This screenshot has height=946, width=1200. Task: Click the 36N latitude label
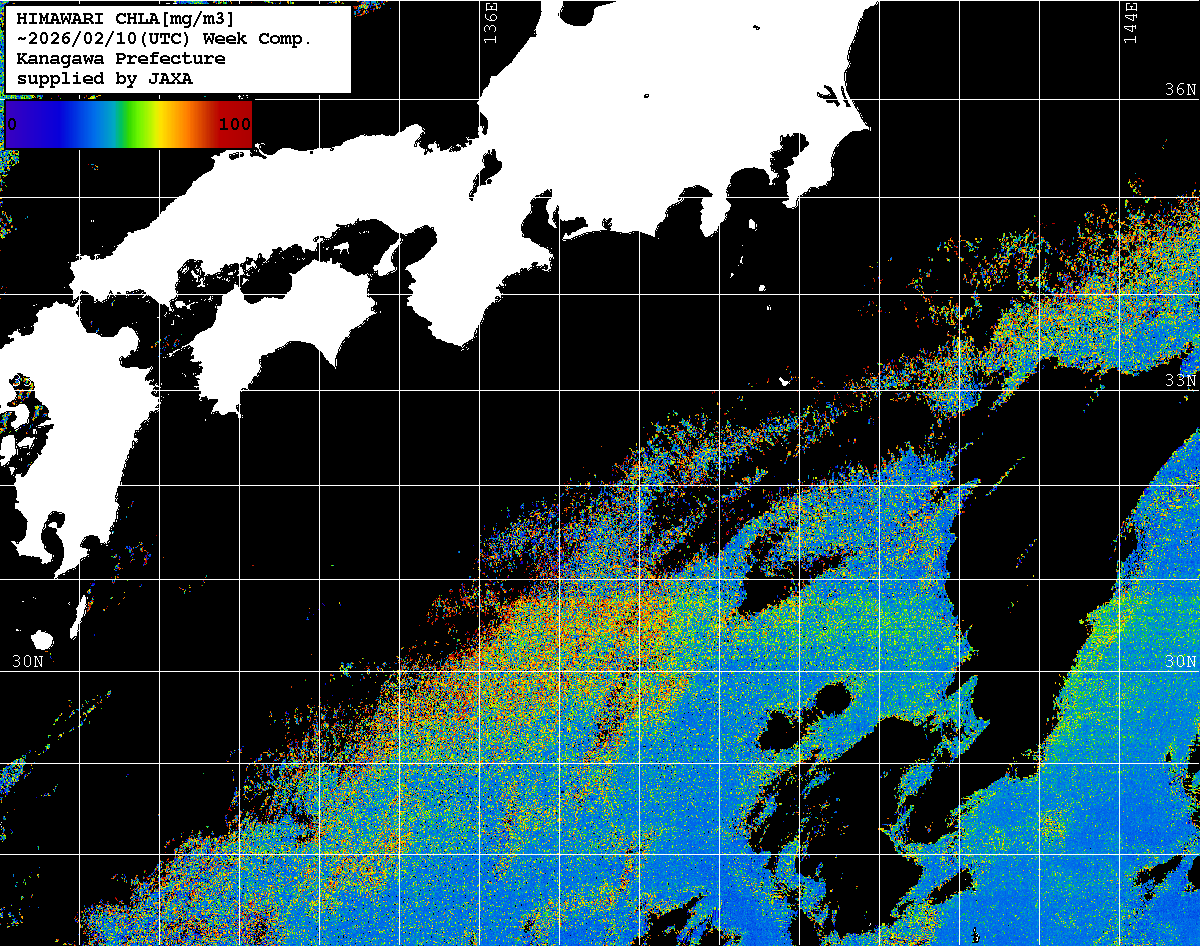1180,90
